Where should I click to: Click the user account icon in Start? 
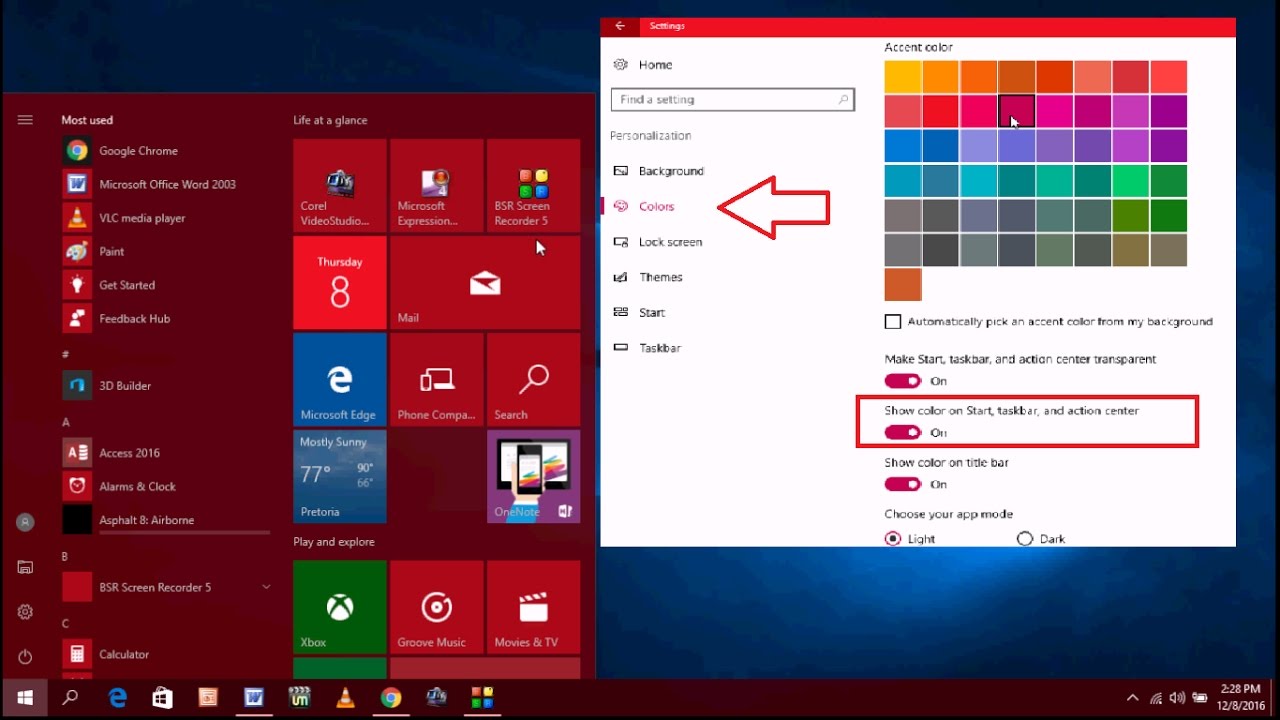point(25,522)
